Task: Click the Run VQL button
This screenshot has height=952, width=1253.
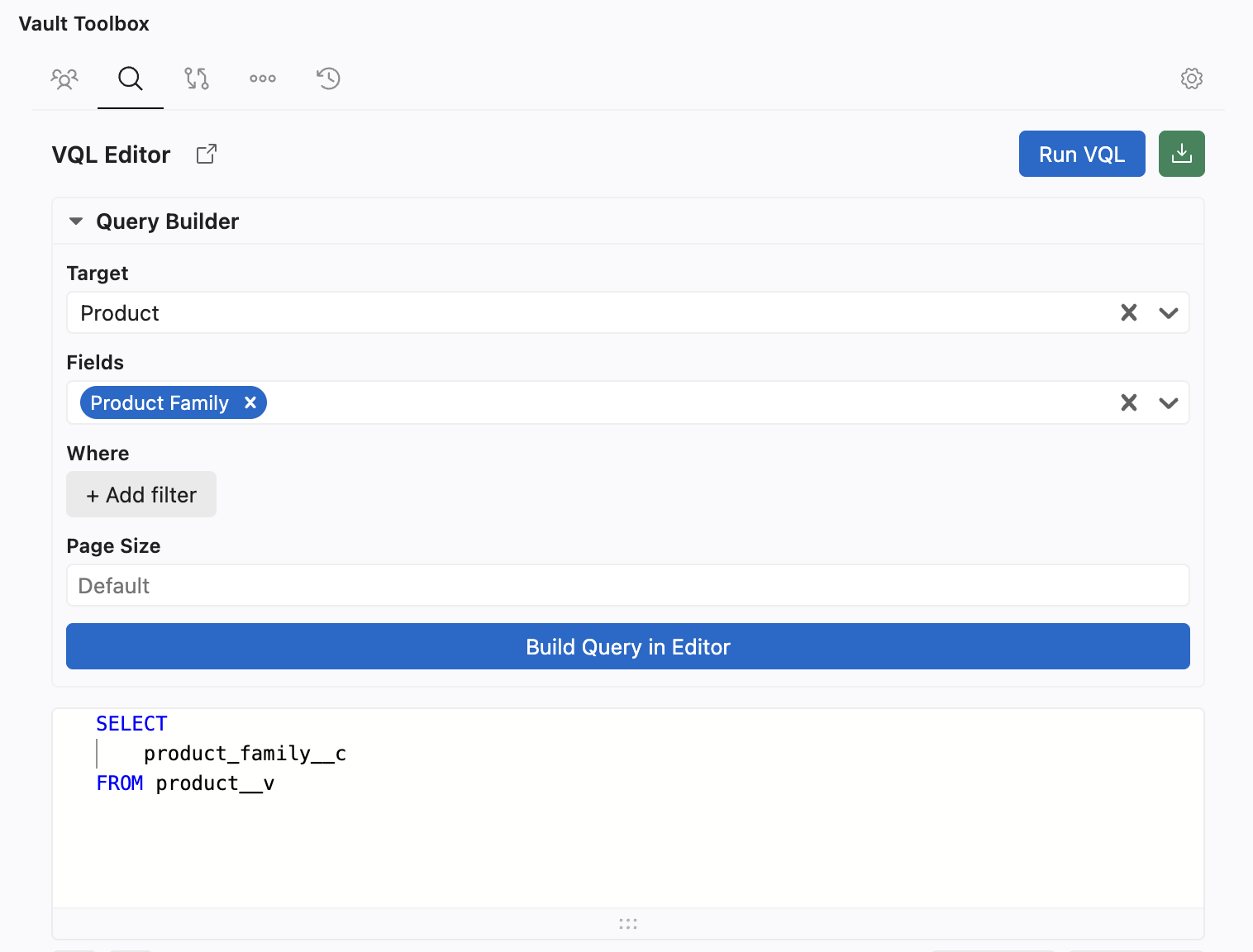Action: pyautogui.click(x=1082, y=154)
